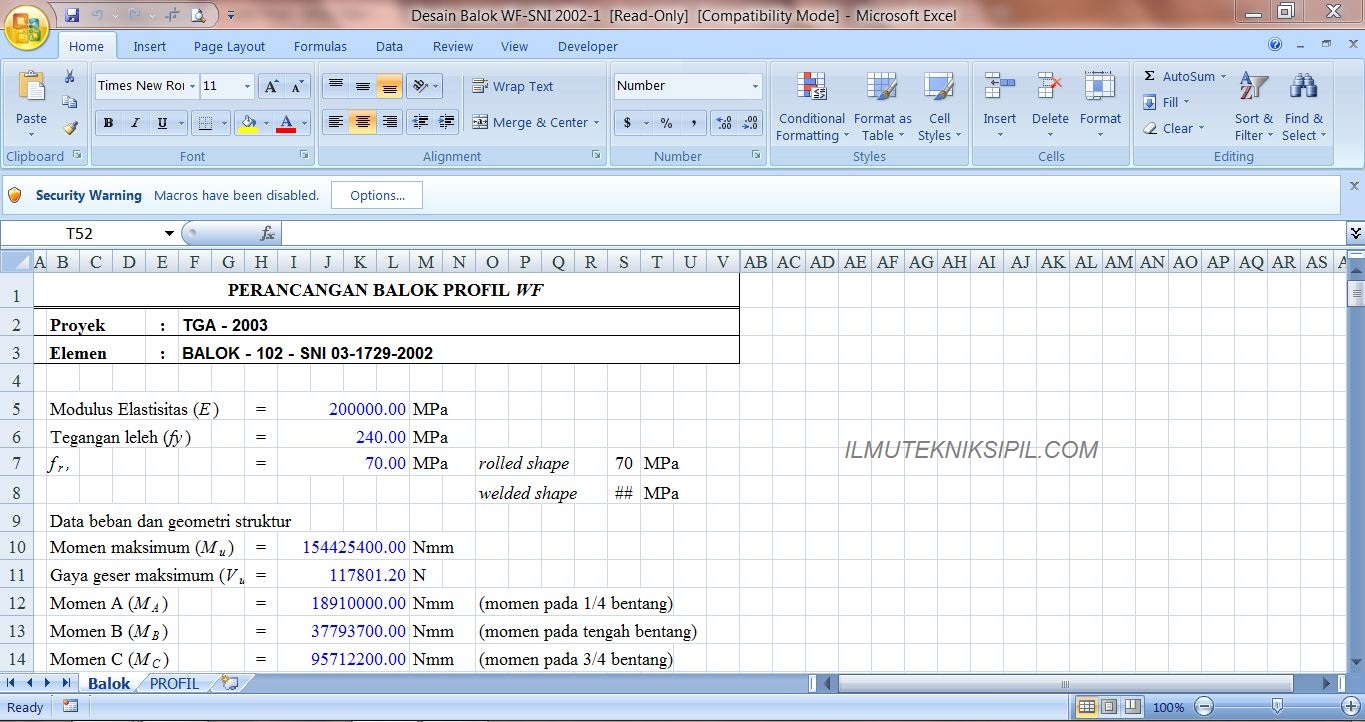Enable Wrap Text
1365x722 pixels.
[512, 86]
